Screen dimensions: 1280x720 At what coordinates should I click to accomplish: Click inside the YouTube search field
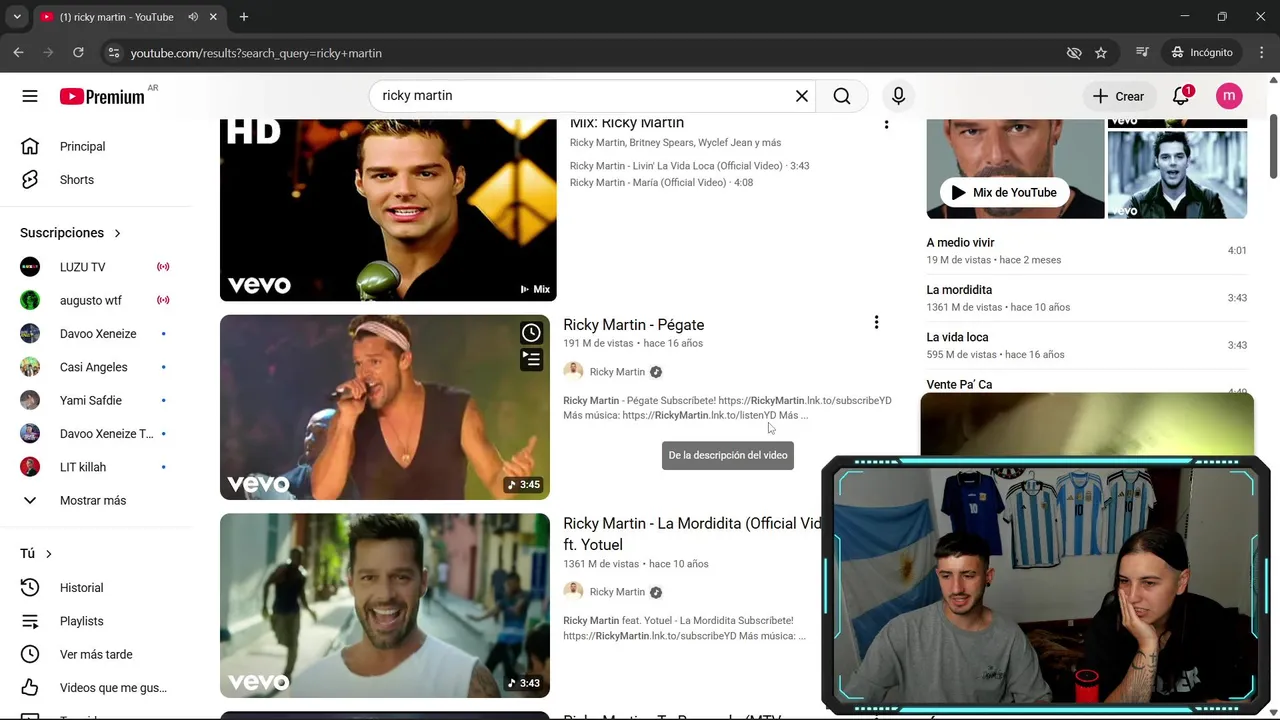[x=585, y=96]
